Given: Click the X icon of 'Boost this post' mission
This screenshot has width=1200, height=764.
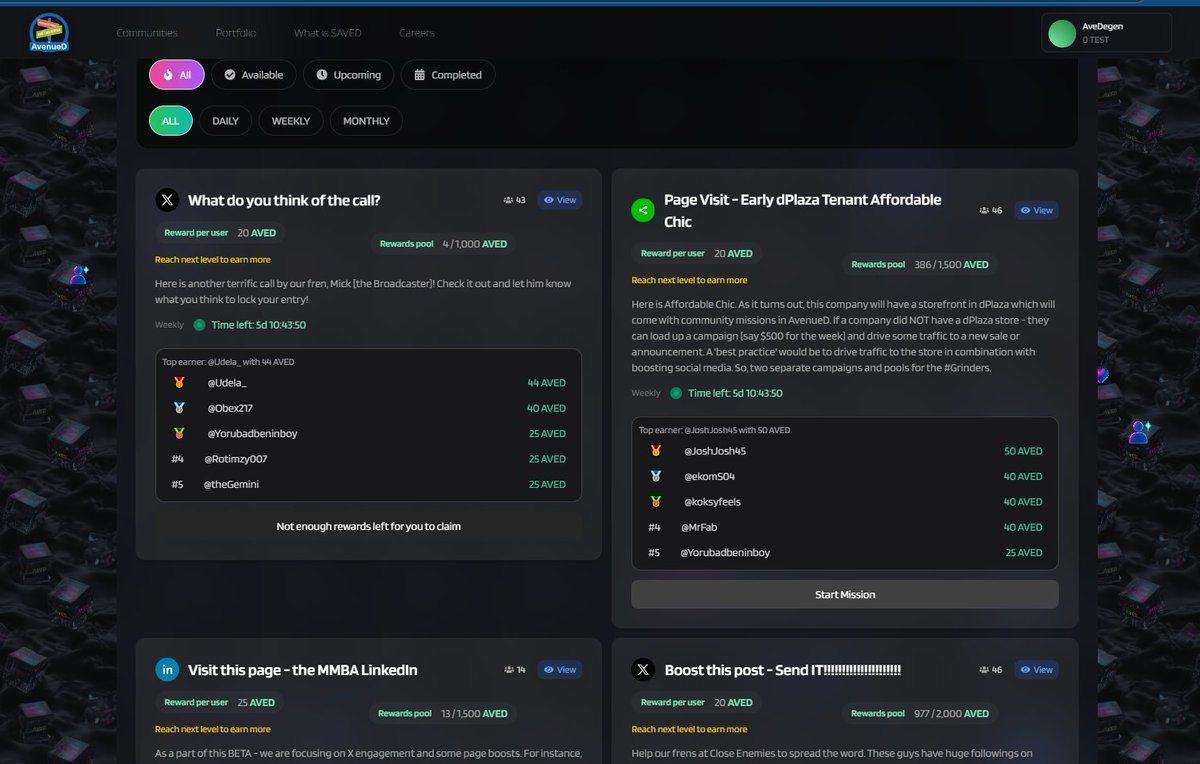Looking at the screenshot, I should click(643, 670).
